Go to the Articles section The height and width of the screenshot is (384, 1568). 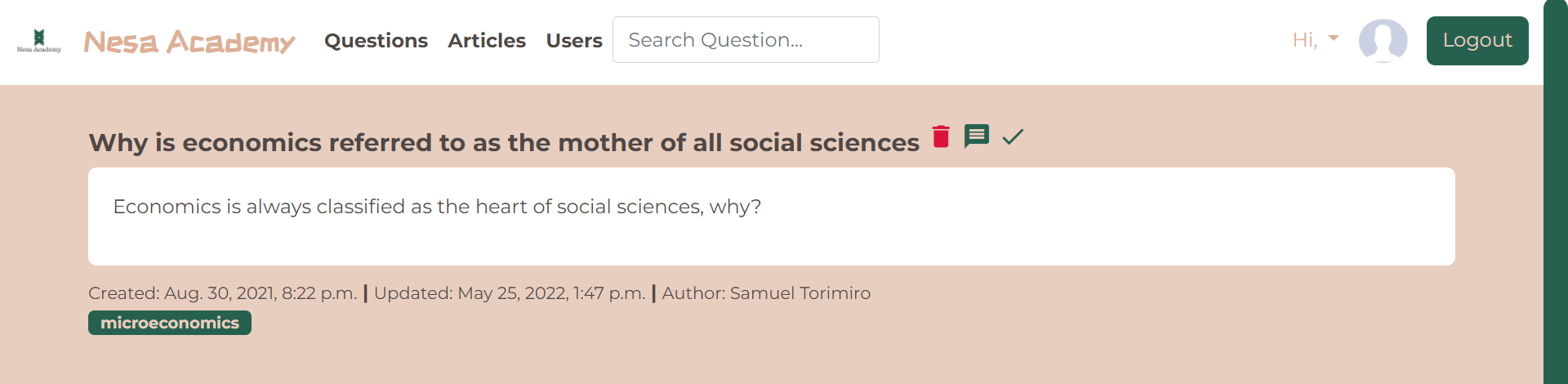(487, 40)
